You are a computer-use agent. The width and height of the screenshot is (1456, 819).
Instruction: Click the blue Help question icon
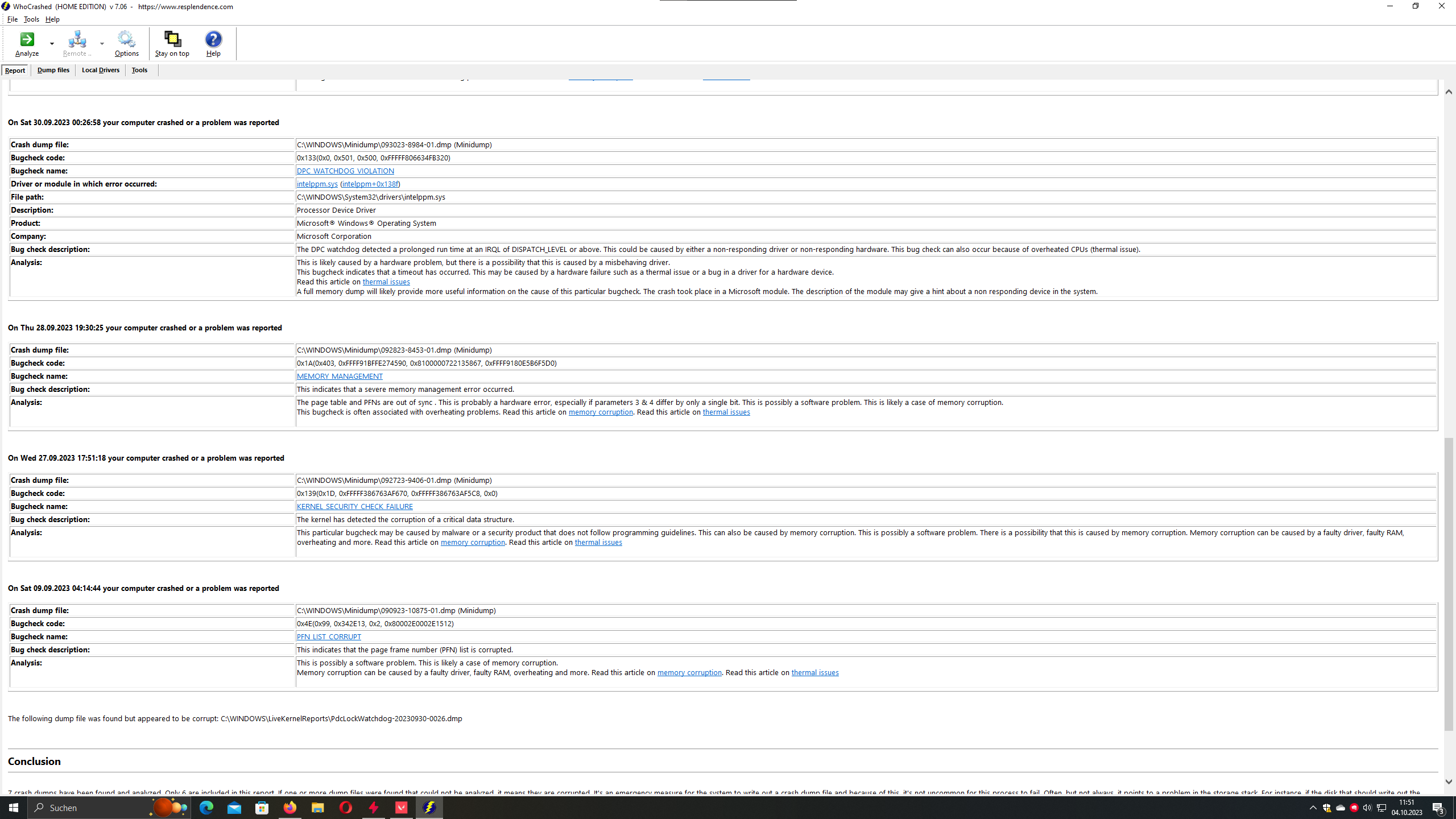pyautogui.click(x=213, y=40)
